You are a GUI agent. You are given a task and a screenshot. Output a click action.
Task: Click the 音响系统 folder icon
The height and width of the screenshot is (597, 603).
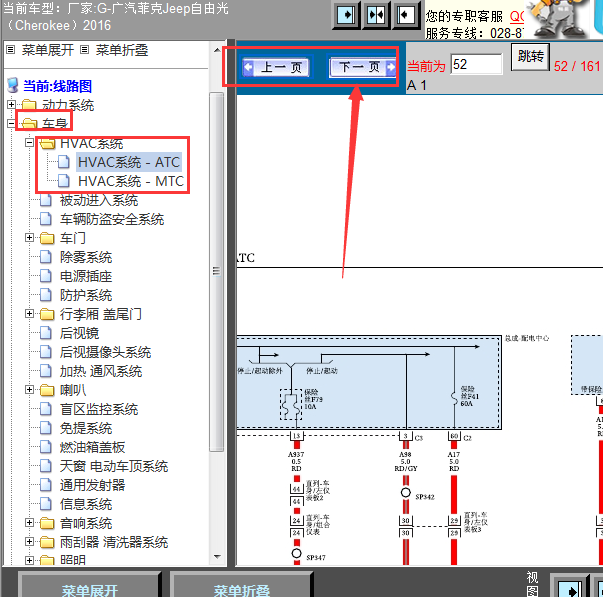[x=47, y=523]
